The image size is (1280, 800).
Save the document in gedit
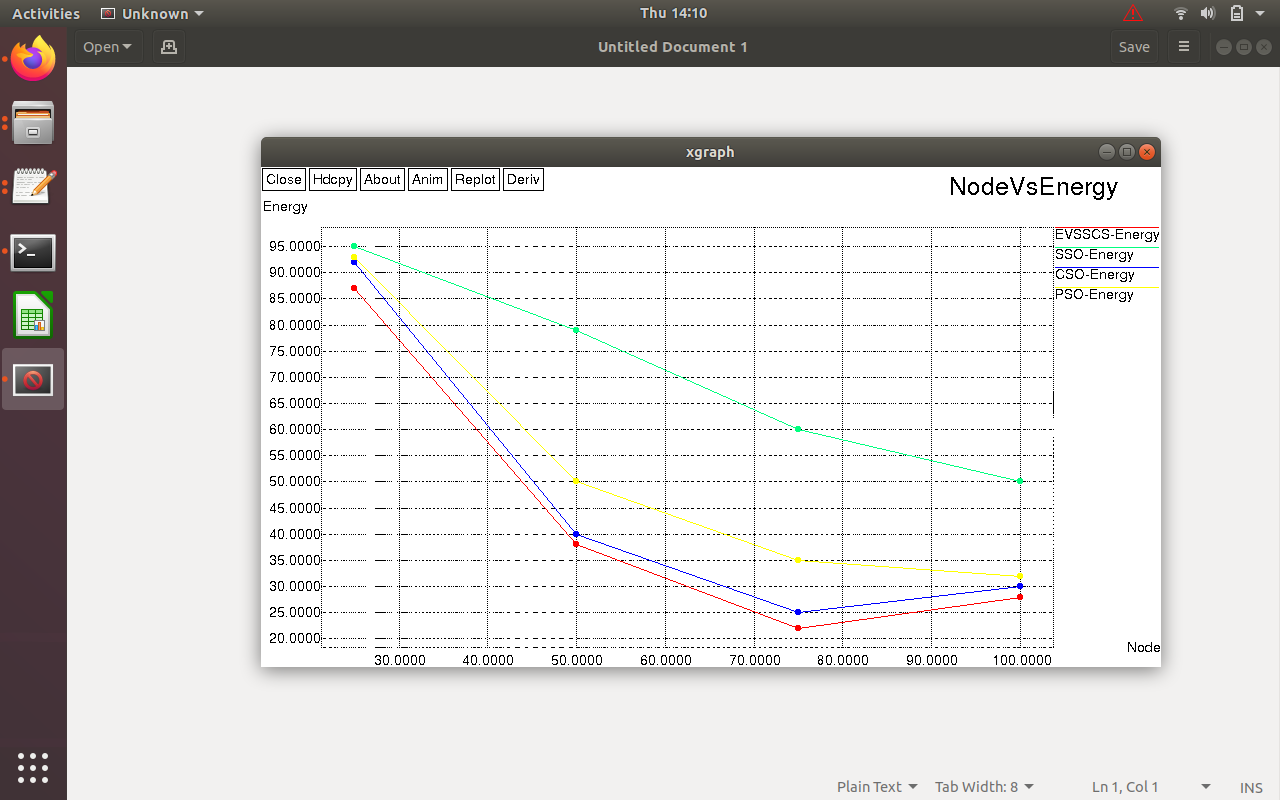click(1134, 46)
